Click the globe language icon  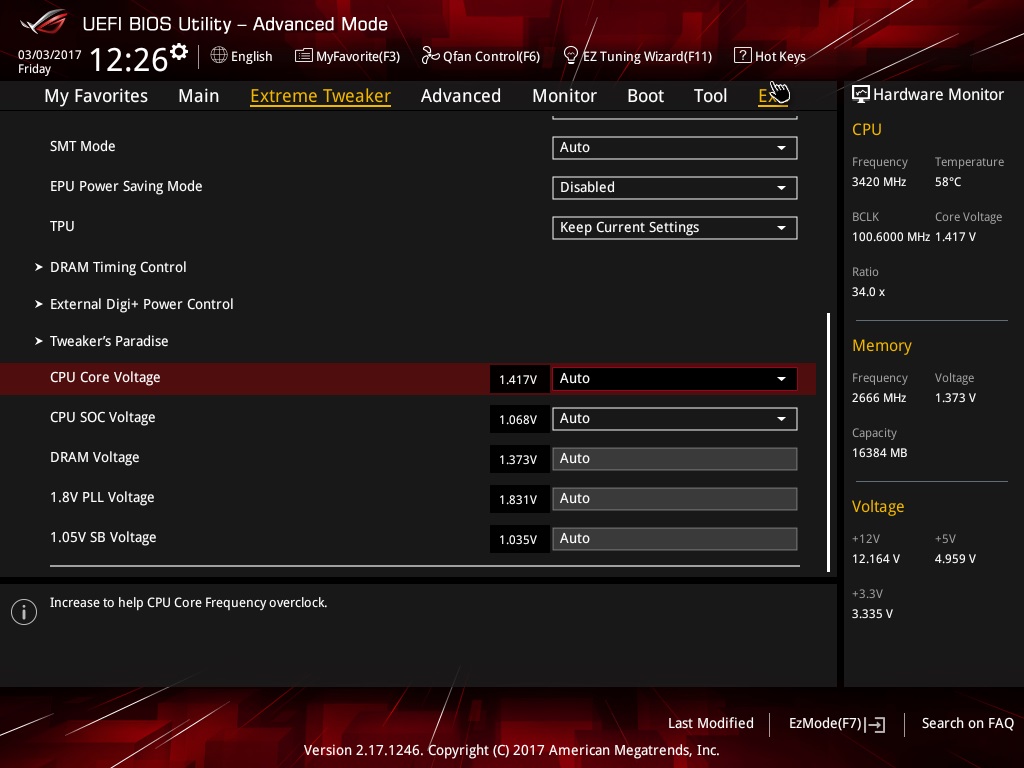(x=219, y=56)
